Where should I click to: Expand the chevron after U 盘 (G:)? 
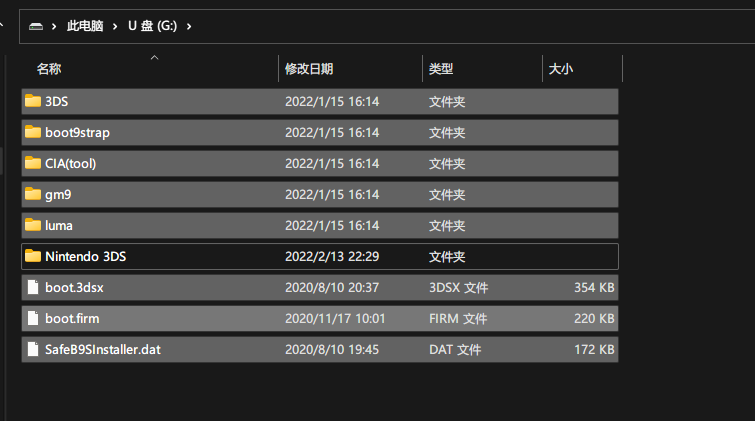189,26
